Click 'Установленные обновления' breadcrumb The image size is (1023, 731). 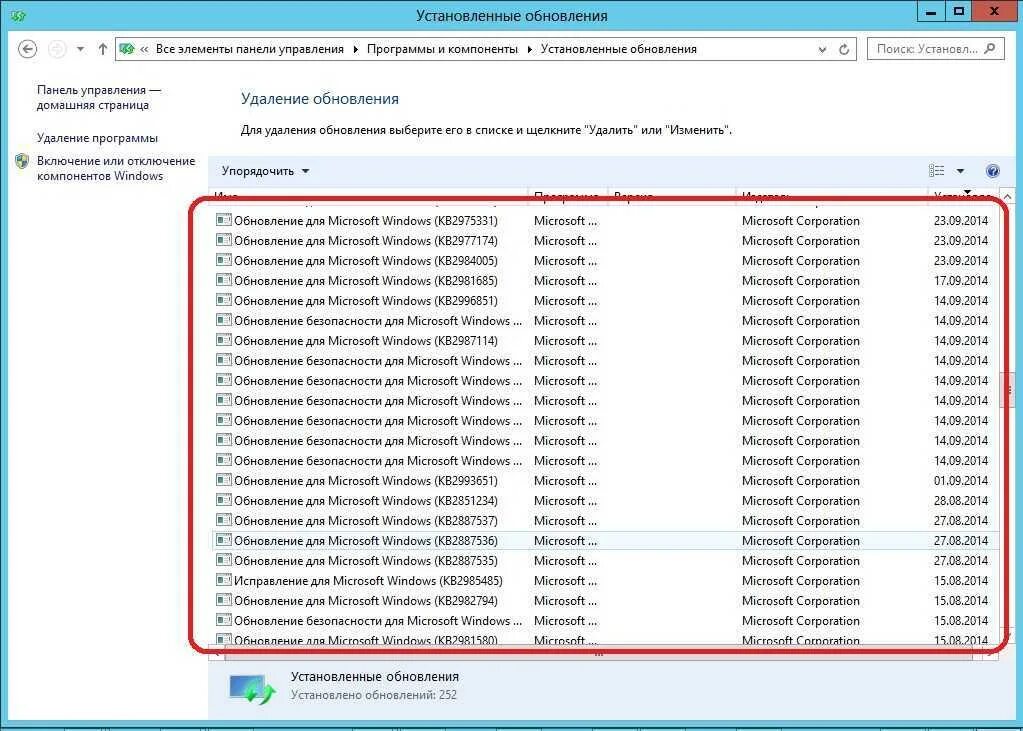click(x=618, y=49)
